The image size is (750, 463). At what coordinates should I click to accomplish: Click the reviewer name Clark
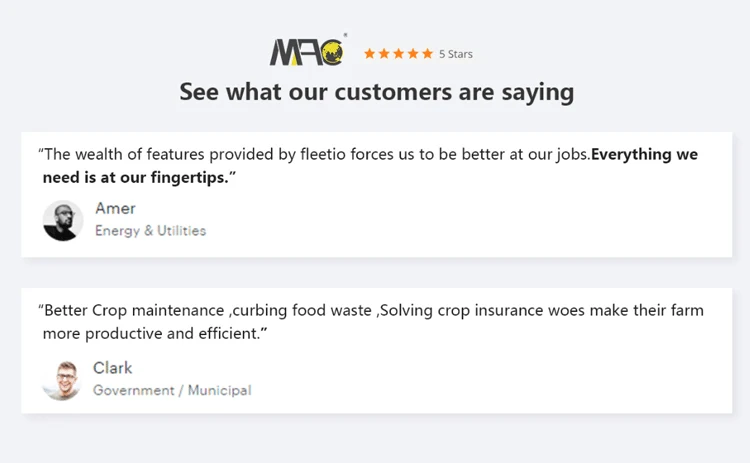point(113,368)
